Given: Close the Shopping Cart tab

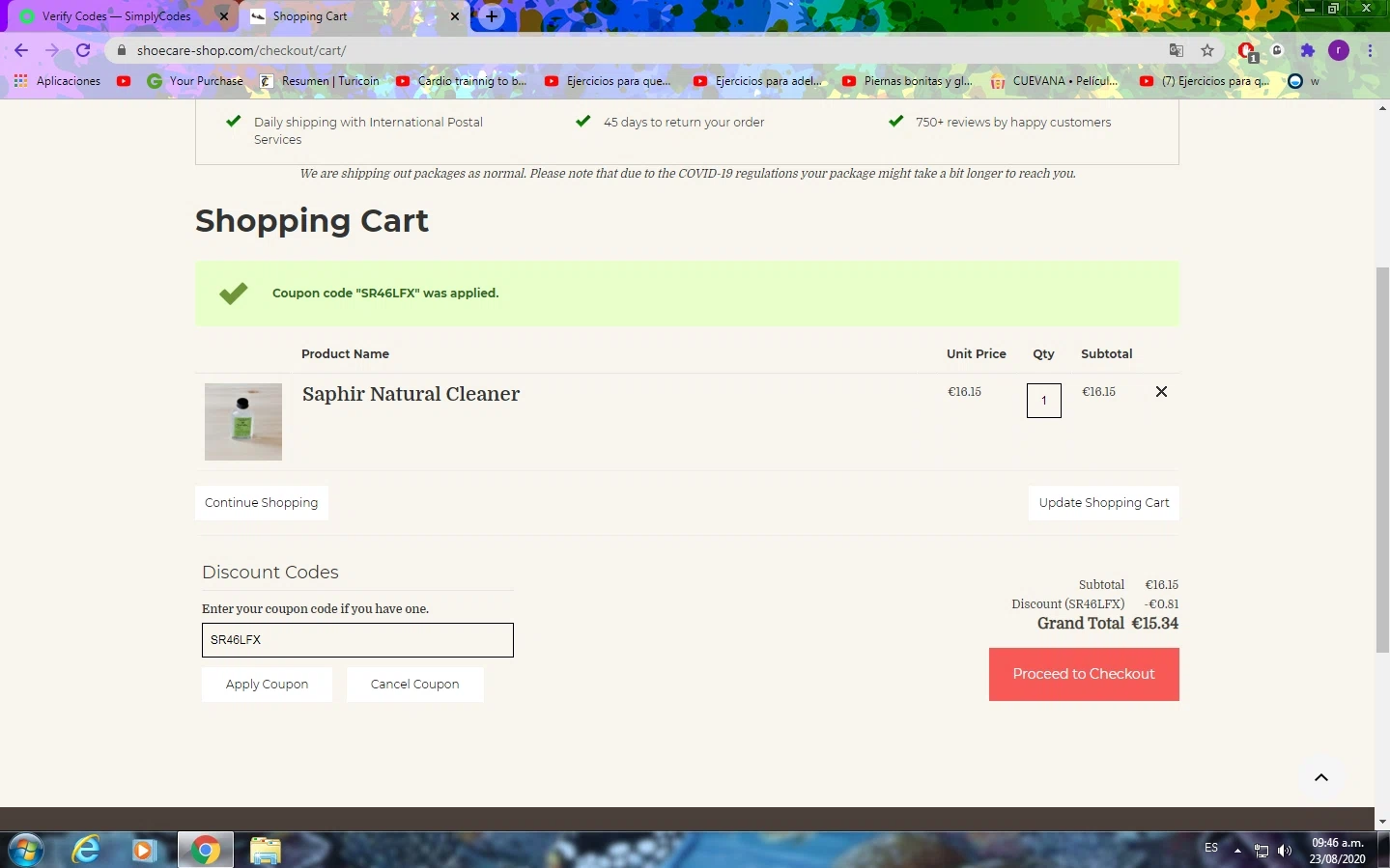Looking at the screenshot, I should click(455, 16).
